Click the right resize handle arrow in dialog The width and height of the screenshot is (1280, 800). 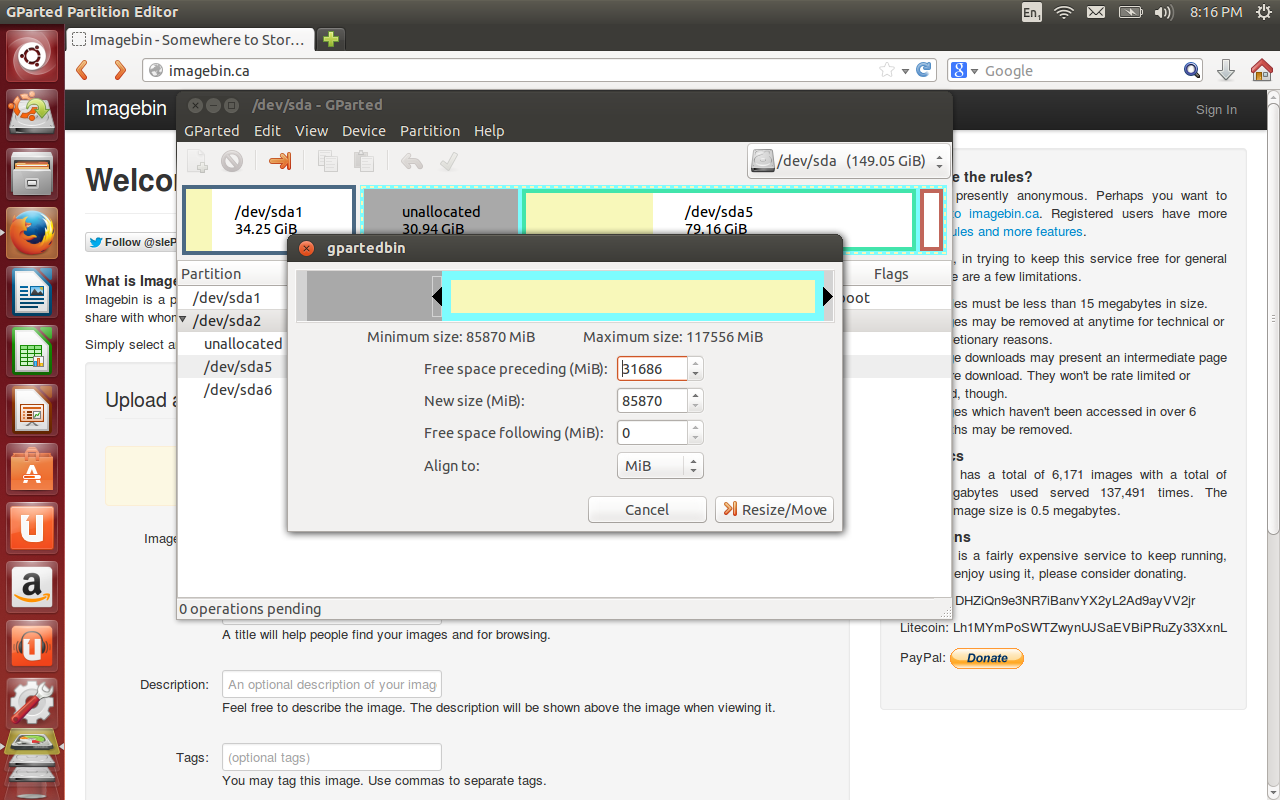pyautogui.click(x=828, y=297)
